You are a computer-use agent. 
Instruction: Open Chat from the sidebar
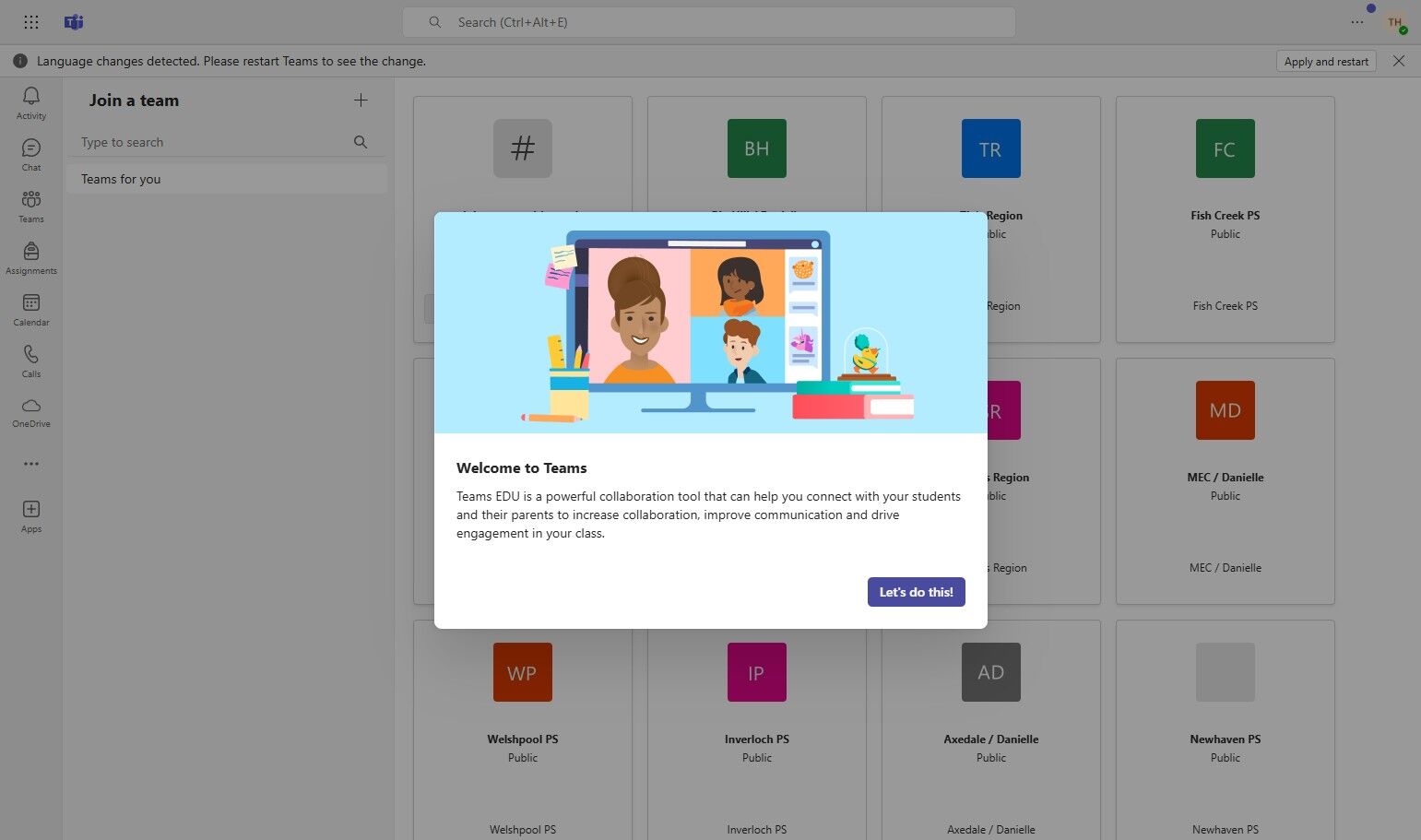(x=31, y=154)
